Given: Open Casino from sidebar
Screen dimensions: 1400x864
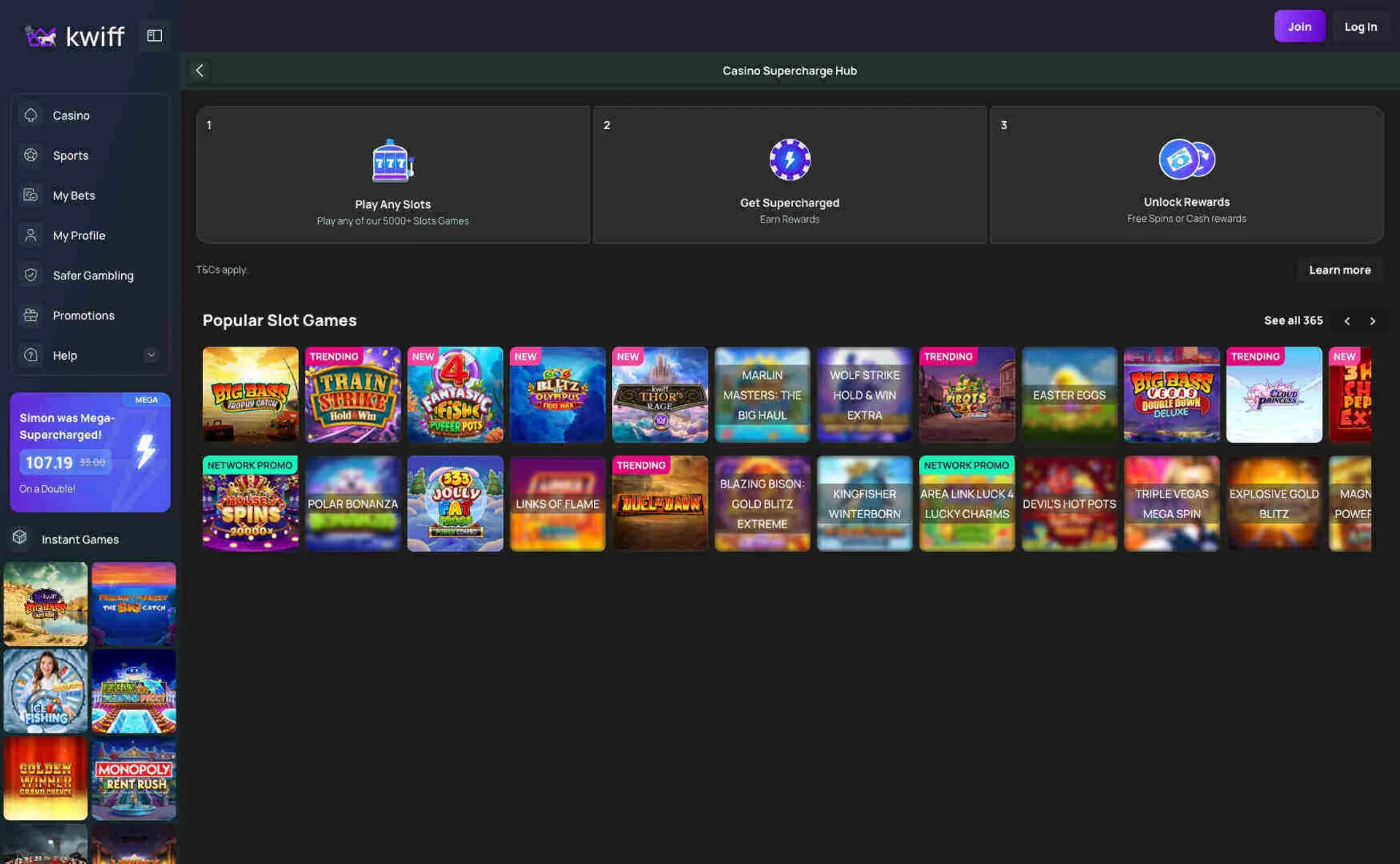Looking at the screenshot, I should coord(90,115).
